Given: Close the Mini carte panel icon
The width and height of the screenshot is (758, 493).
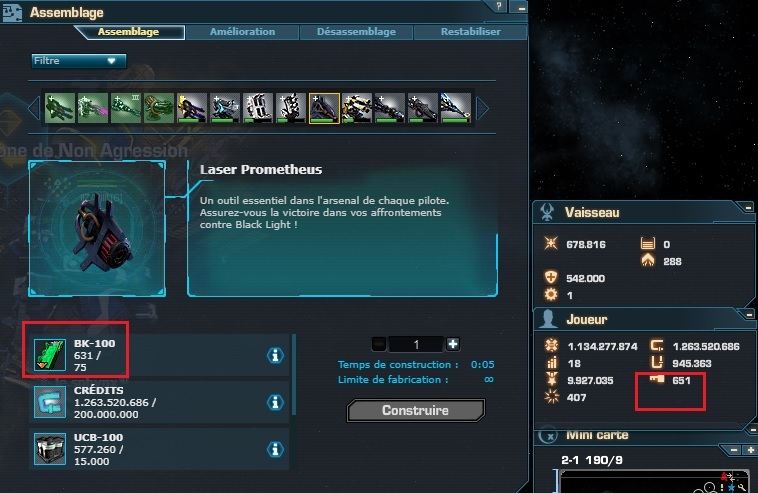Looking at the screenshot, I should (x=549, y=436).
